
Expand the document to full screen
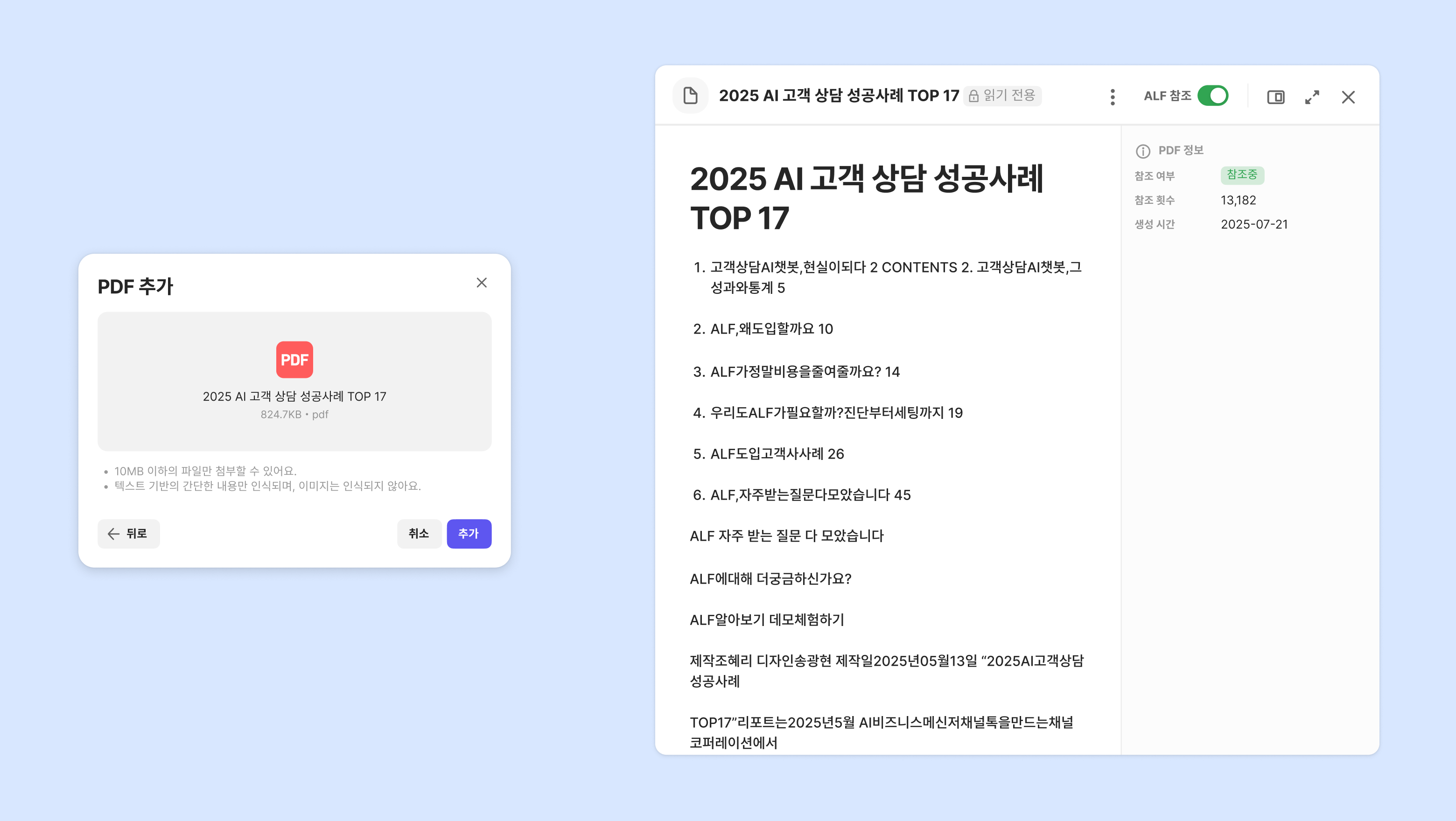[x=1312, y=97]
